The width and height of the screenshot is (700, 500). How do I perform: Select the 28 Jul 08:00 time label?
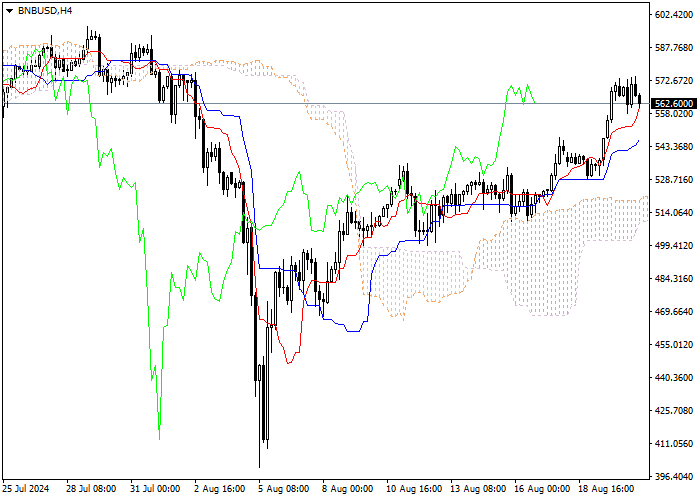(x=91, y=489)
